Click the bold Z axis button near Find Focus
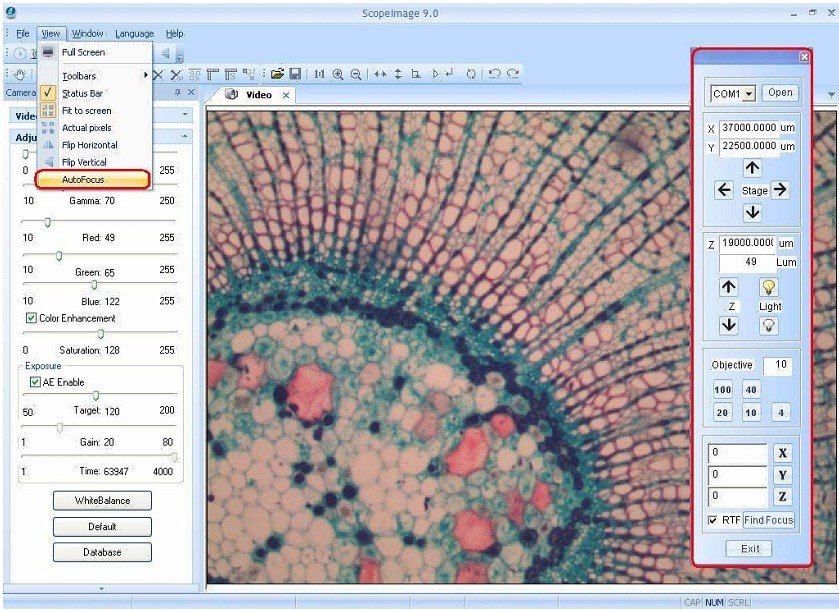 pos(782,497)
